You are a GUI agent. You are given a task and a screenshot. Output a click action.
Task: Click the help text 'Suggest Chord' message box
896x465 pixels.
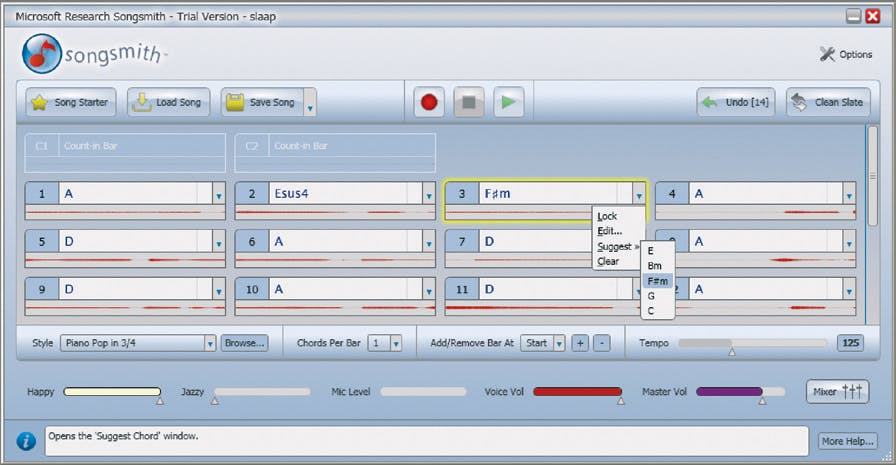click(x=427, y=441)
